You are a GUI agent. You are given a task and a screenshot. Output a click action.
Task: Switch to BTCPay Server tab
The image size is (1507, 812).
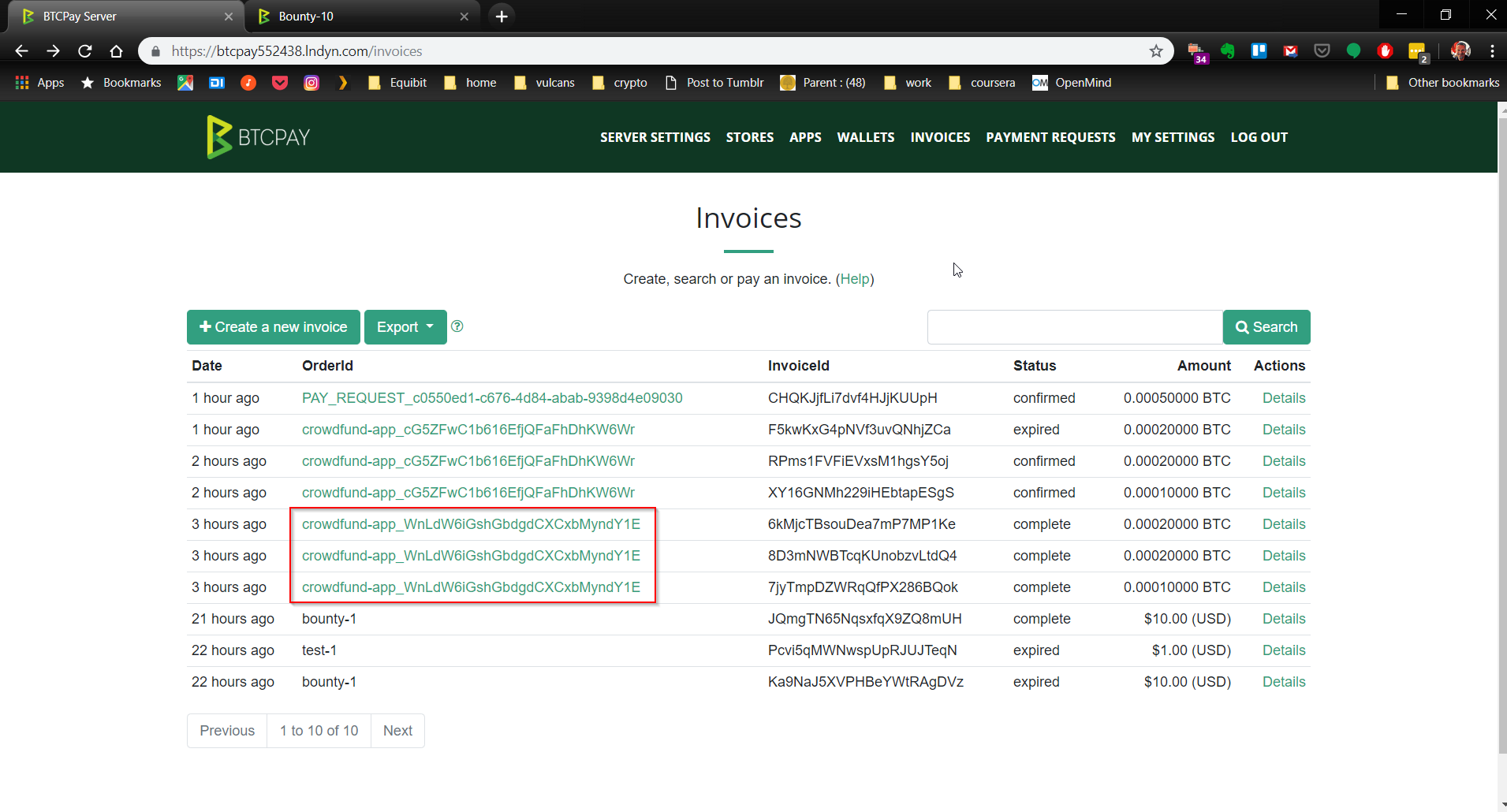(126, 17)
